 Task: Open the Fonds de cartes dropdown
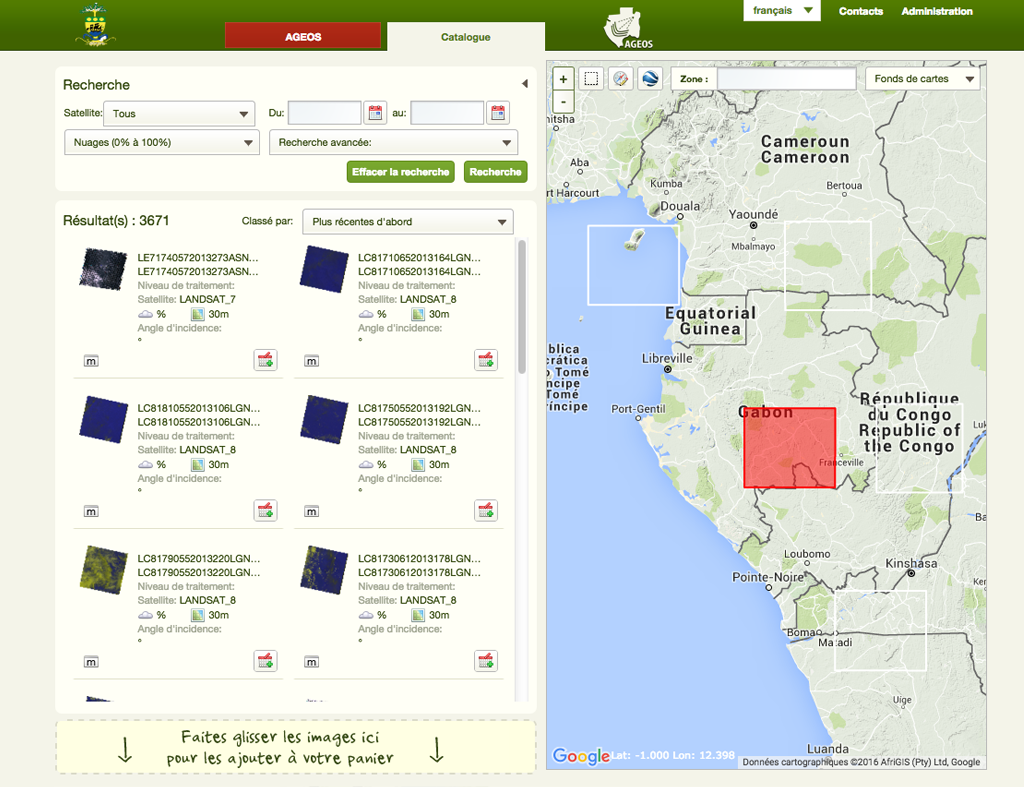(x=923, y=79)
